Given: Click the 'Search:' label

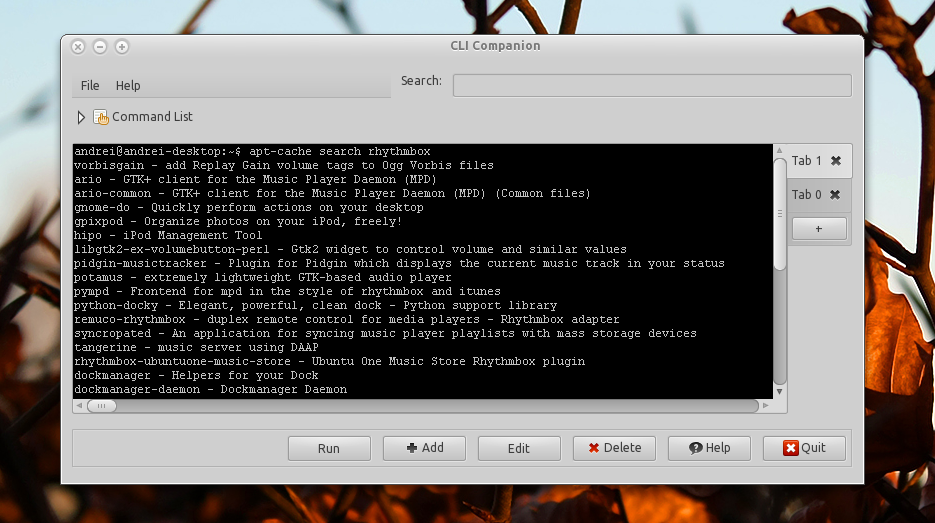Looking at the screenshot, I should pos(421,81).
